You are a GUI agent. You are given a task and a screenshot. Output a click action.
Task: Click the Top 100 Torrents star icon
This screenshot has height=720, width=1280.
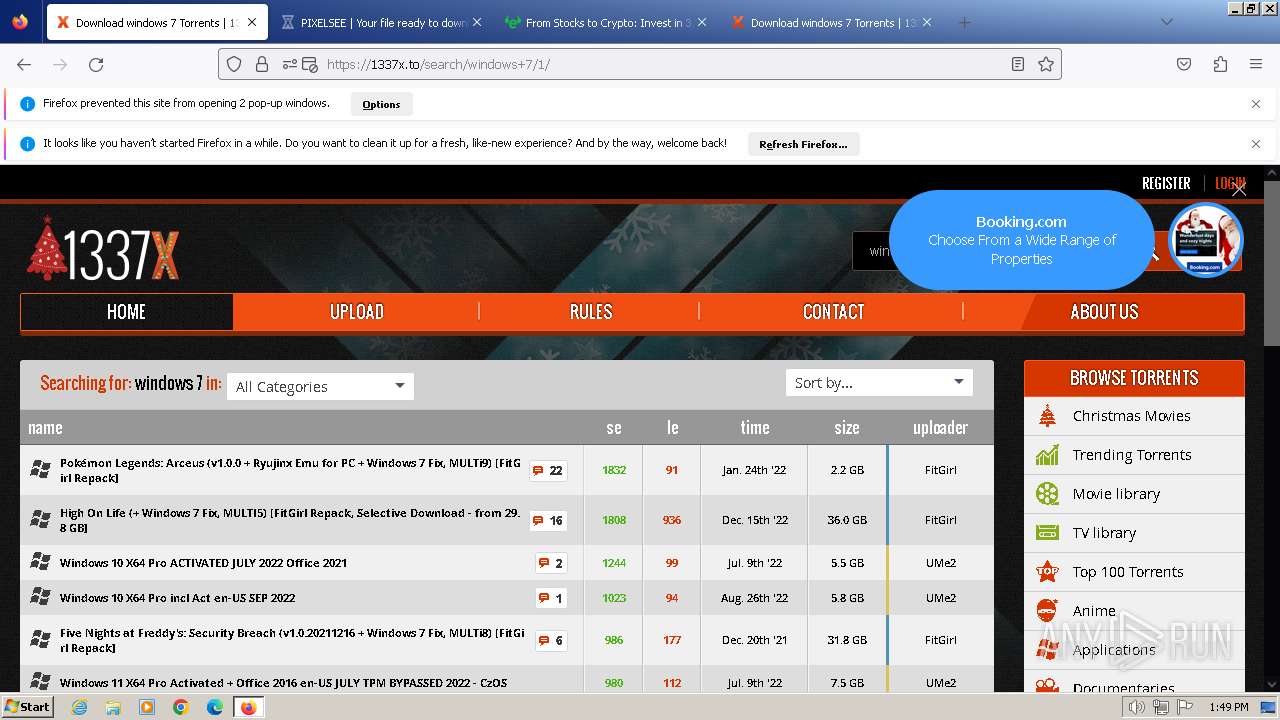point(1047,572)
